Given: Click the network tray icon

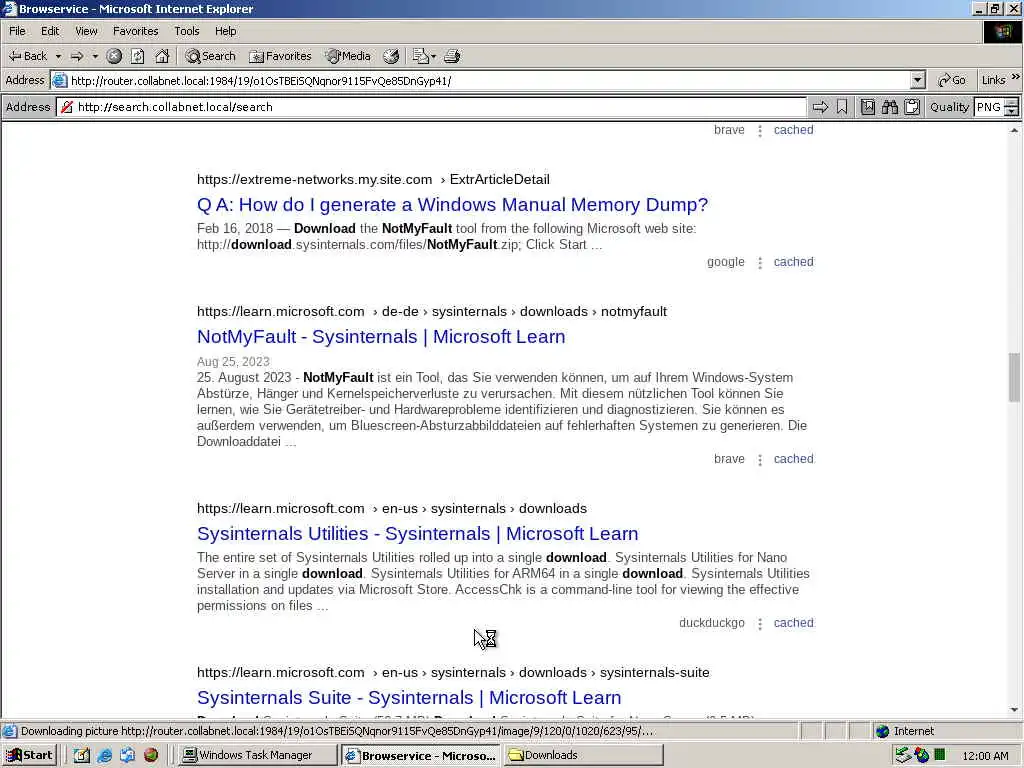Looking at the screenshot, I should 903,756.
